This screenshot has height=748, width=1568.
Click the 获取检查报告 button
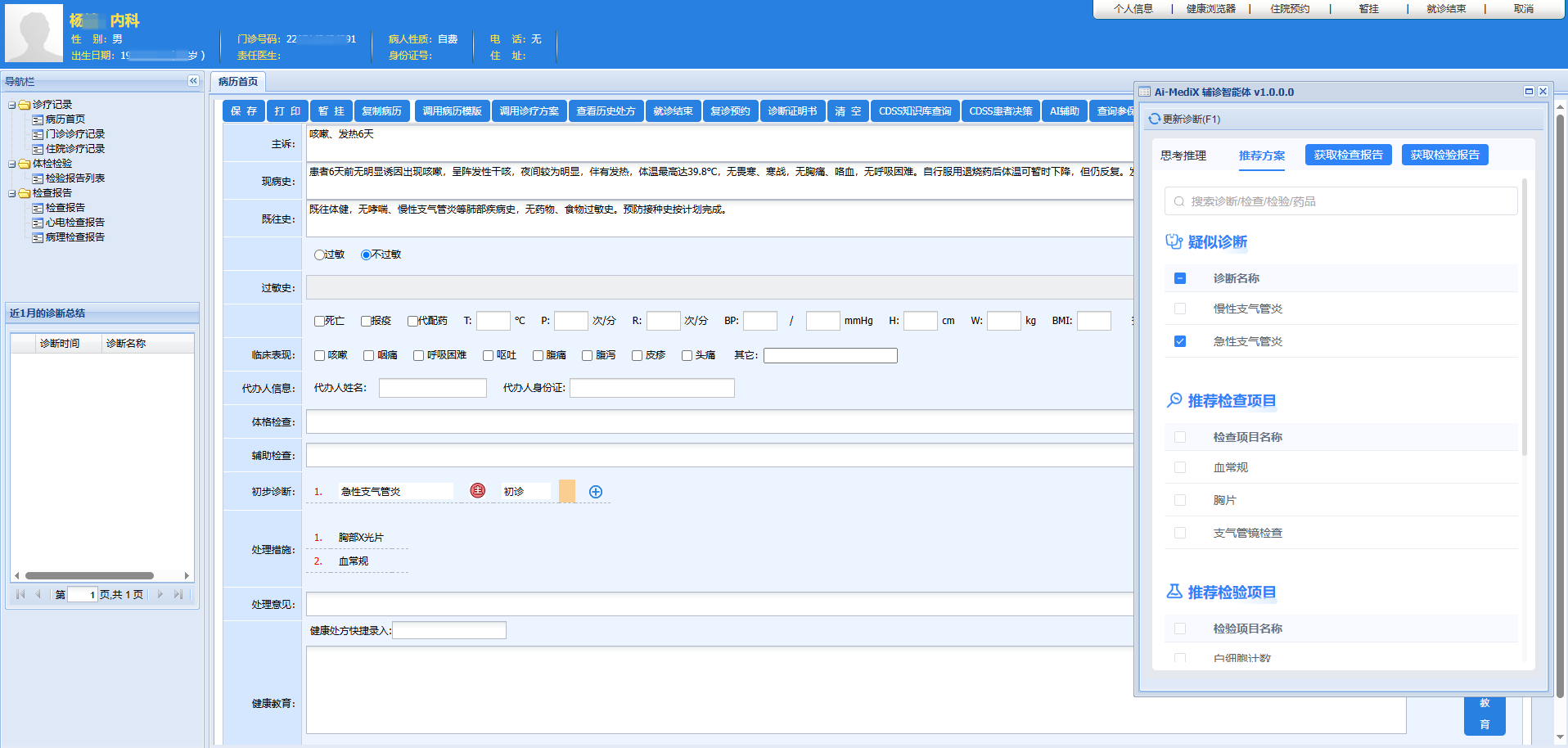point(1348,155)
